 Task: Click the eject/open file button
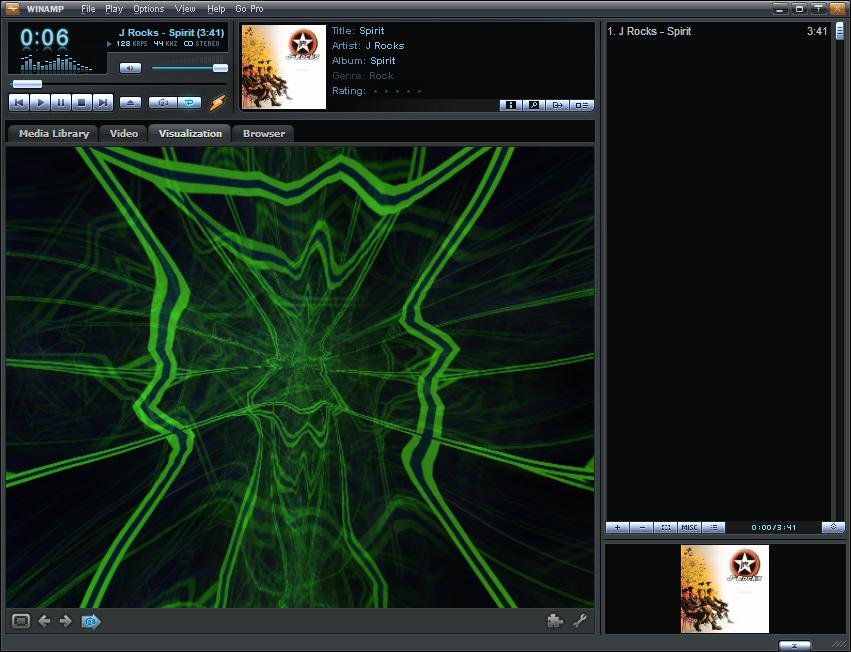130,102
